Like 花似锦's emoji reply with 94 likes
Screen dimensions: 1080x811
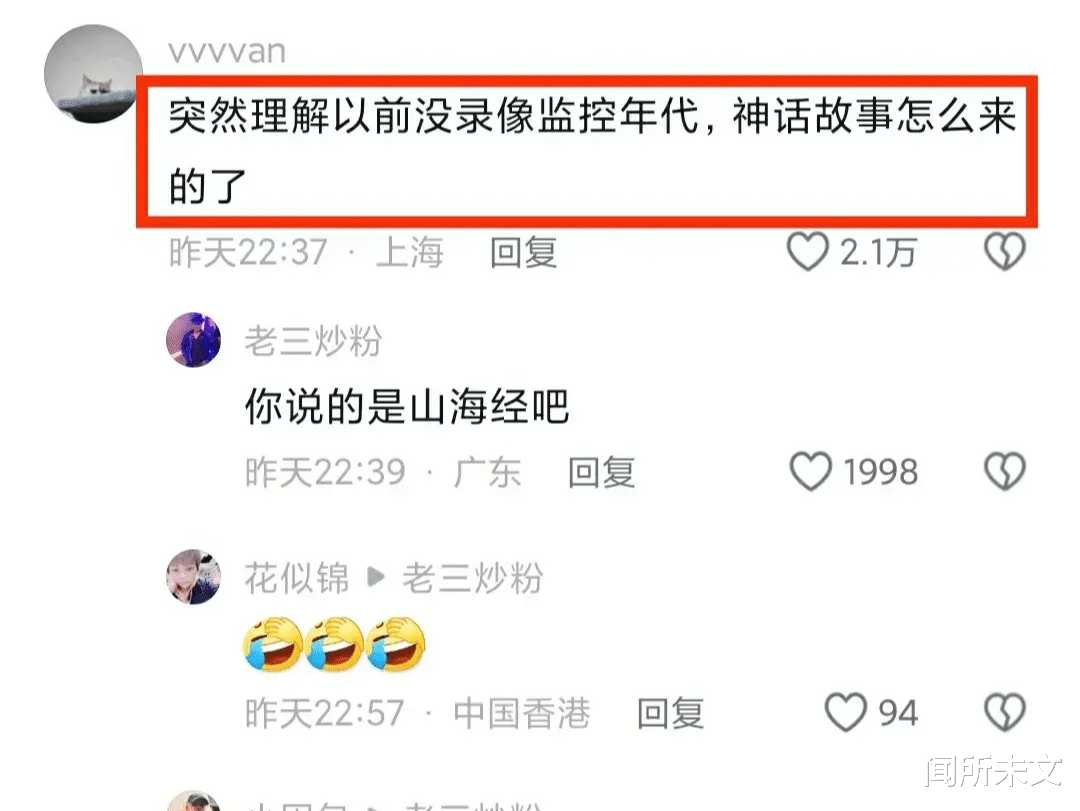(846, 712)
